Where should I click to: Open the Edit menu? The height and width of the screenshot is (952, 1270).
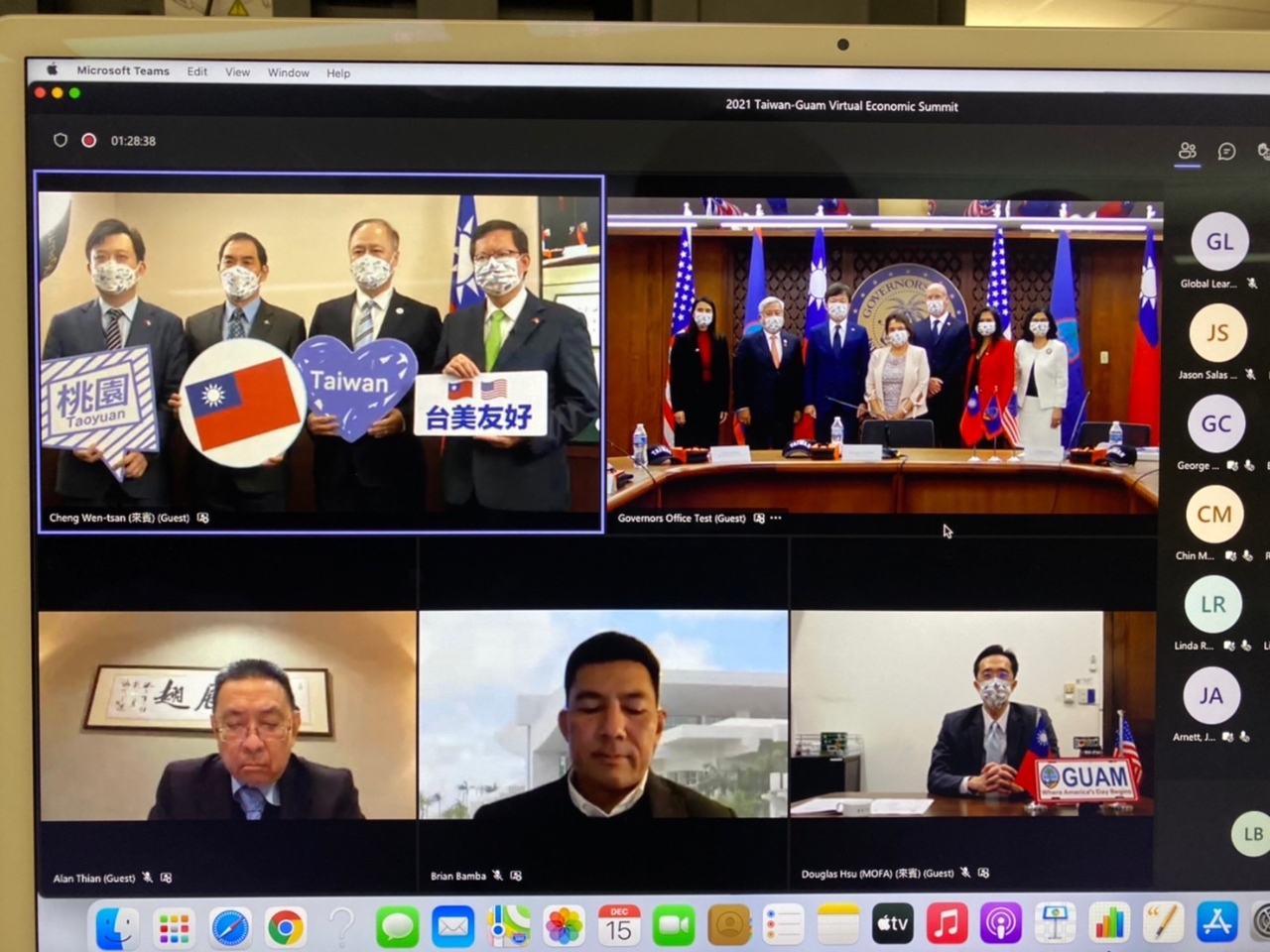click(197, 72)
